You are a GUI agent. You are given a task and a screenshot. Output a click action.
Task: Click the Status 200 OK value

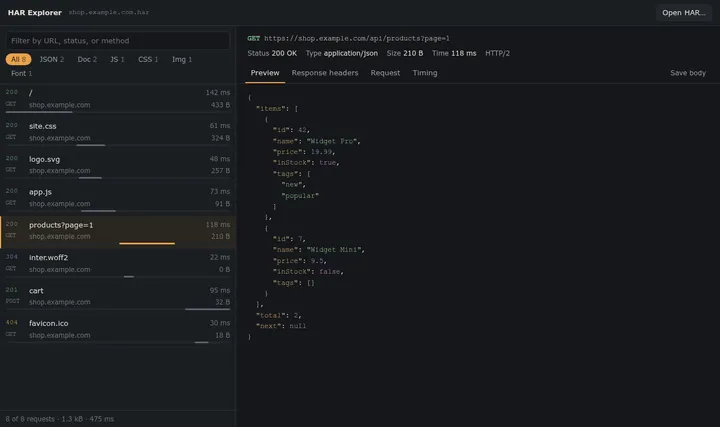point(284,53)
